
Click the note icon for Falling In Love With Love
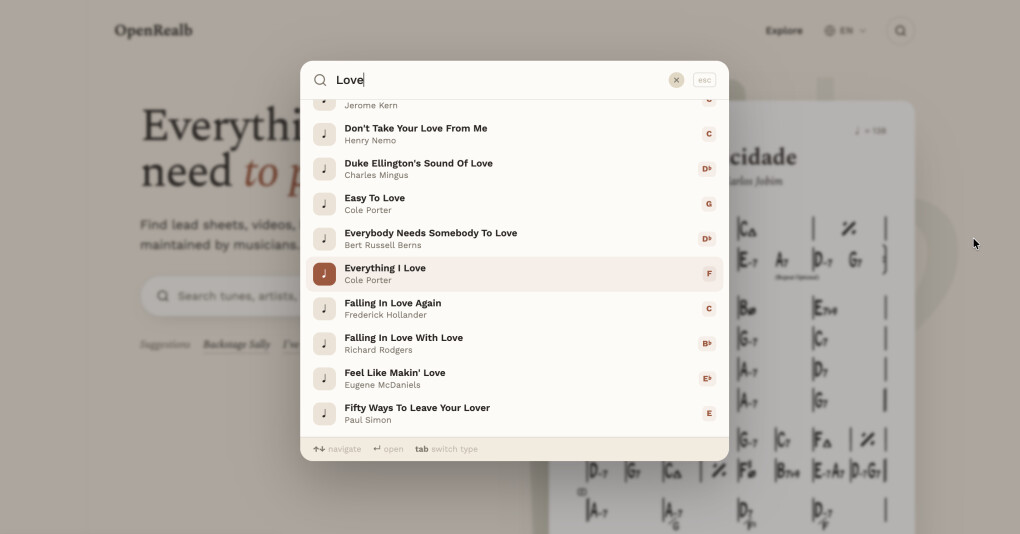coord(324,343)
